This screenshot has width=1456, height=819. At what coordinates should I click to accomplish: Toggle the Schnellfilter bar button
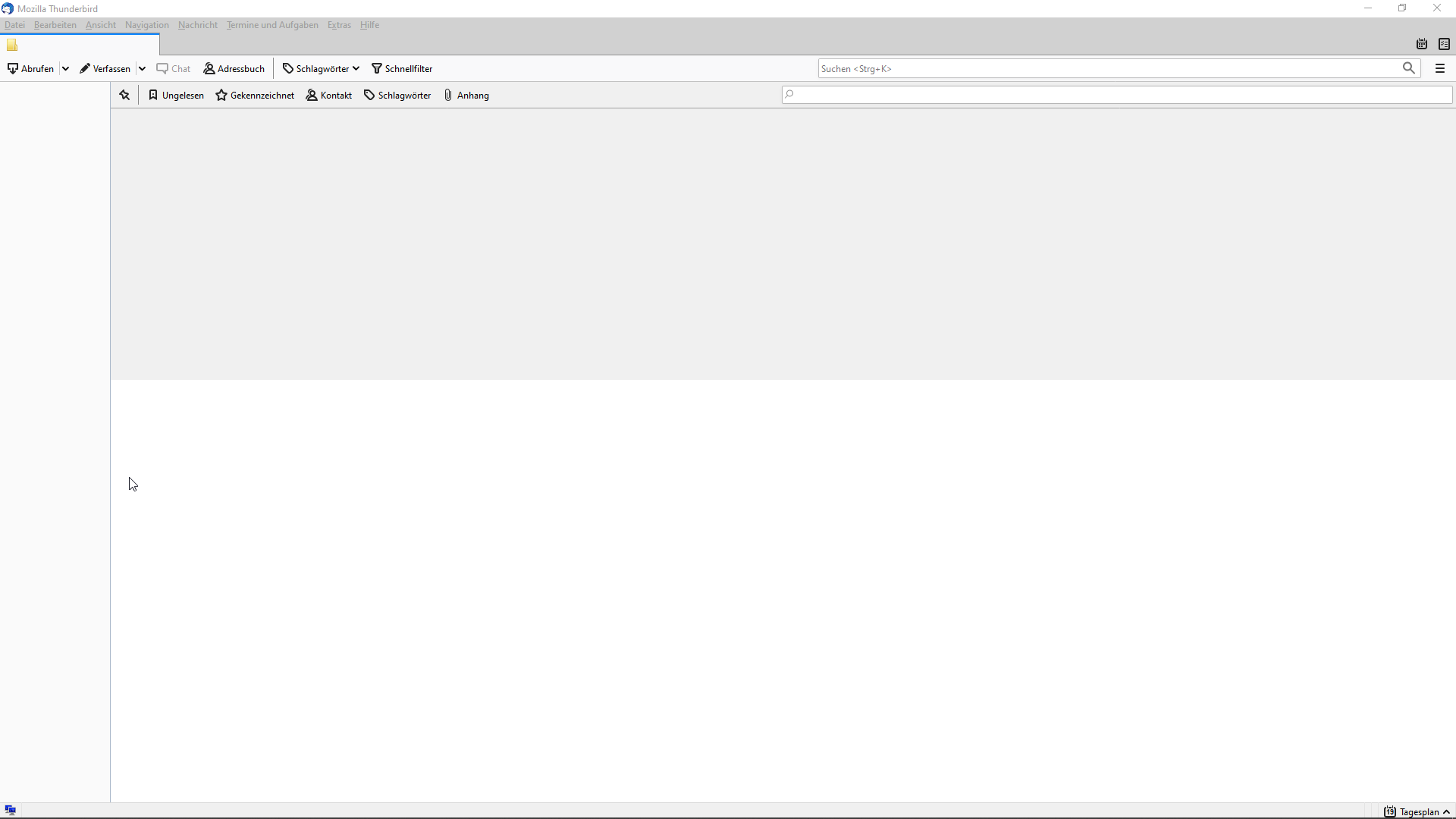402,68
